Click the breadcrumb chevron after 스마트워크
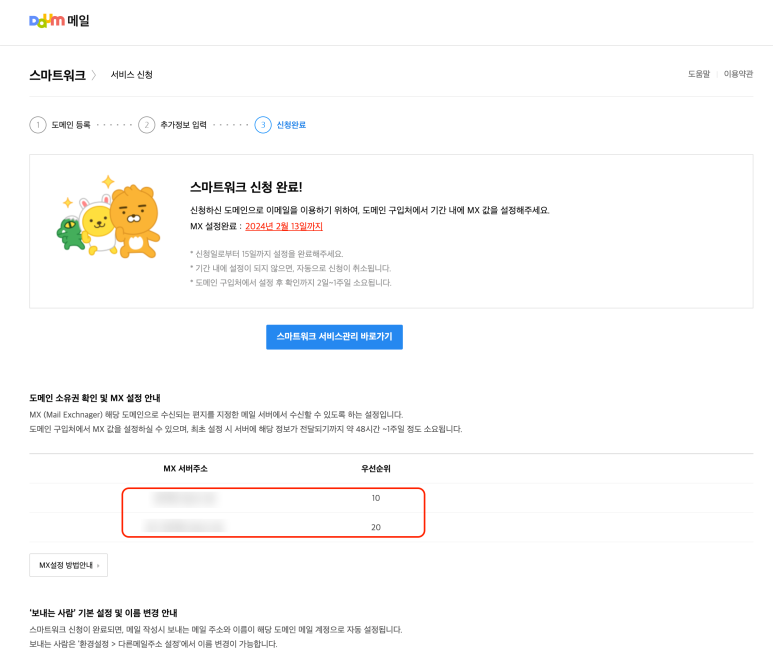The width and height of the screenshot is (773, 656). point(94,75)
